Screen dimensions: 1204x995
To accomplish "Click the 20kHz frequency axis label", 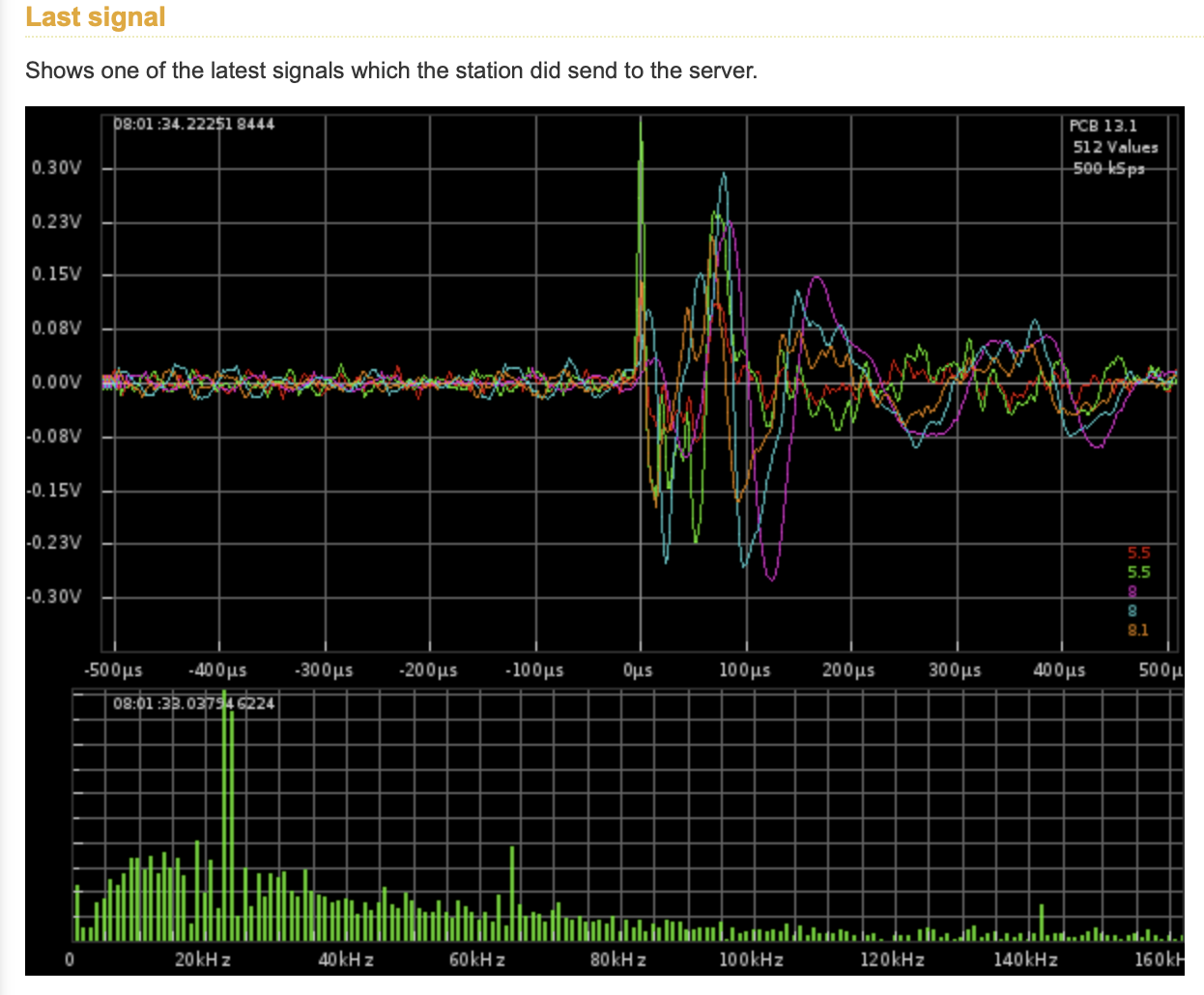I will 202,960.
